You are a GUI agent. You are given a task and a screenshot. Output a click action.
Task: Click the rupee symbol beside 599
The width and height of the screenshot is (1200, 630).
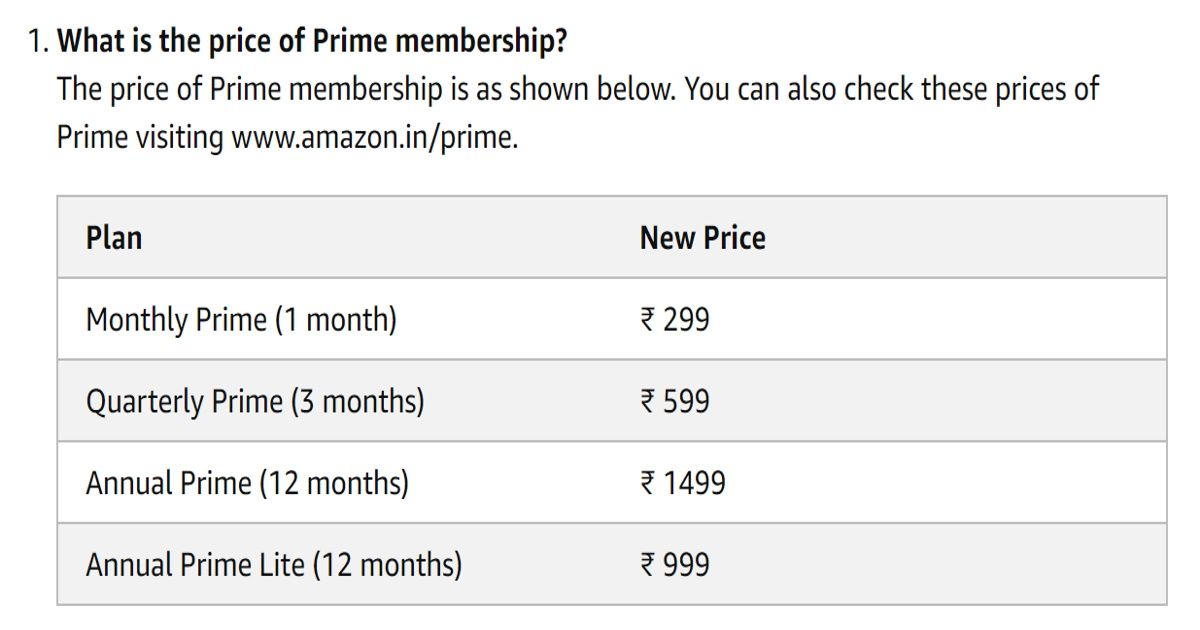648,402
